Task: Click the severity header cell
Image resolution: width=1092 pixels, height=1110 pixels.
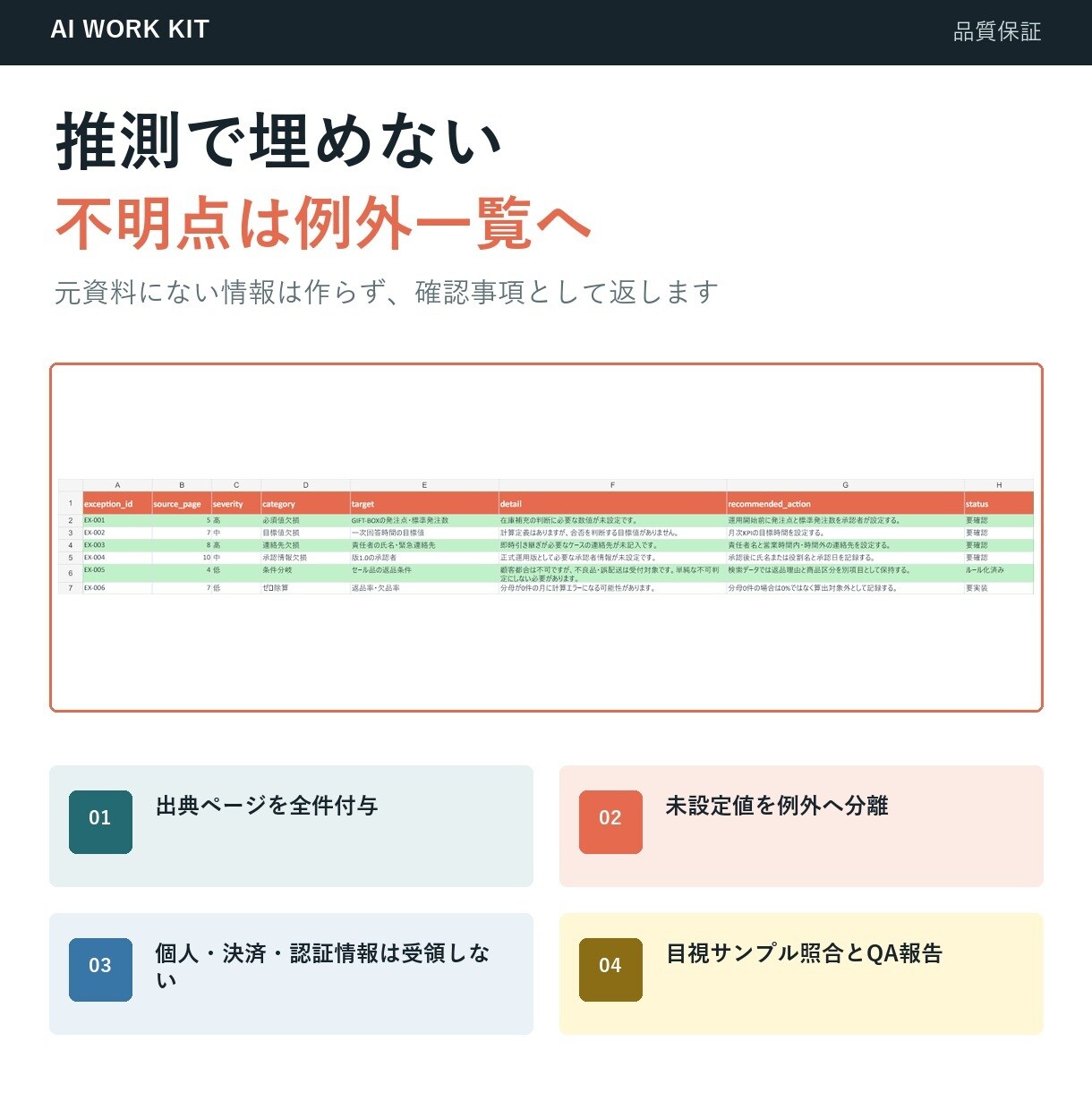Action: (x=236, y=503)
